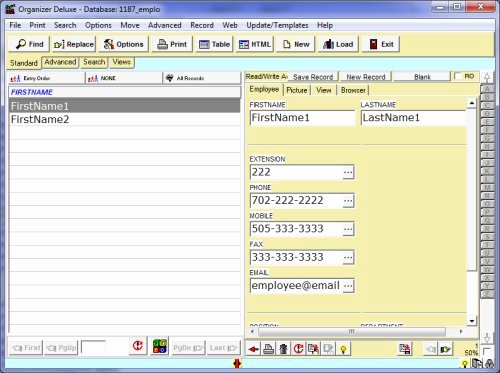Viewport: 500px width, 373px height.
Task: Select the FirstName2 record in the list
Action: pyautogui.click(x=124, y=119)
